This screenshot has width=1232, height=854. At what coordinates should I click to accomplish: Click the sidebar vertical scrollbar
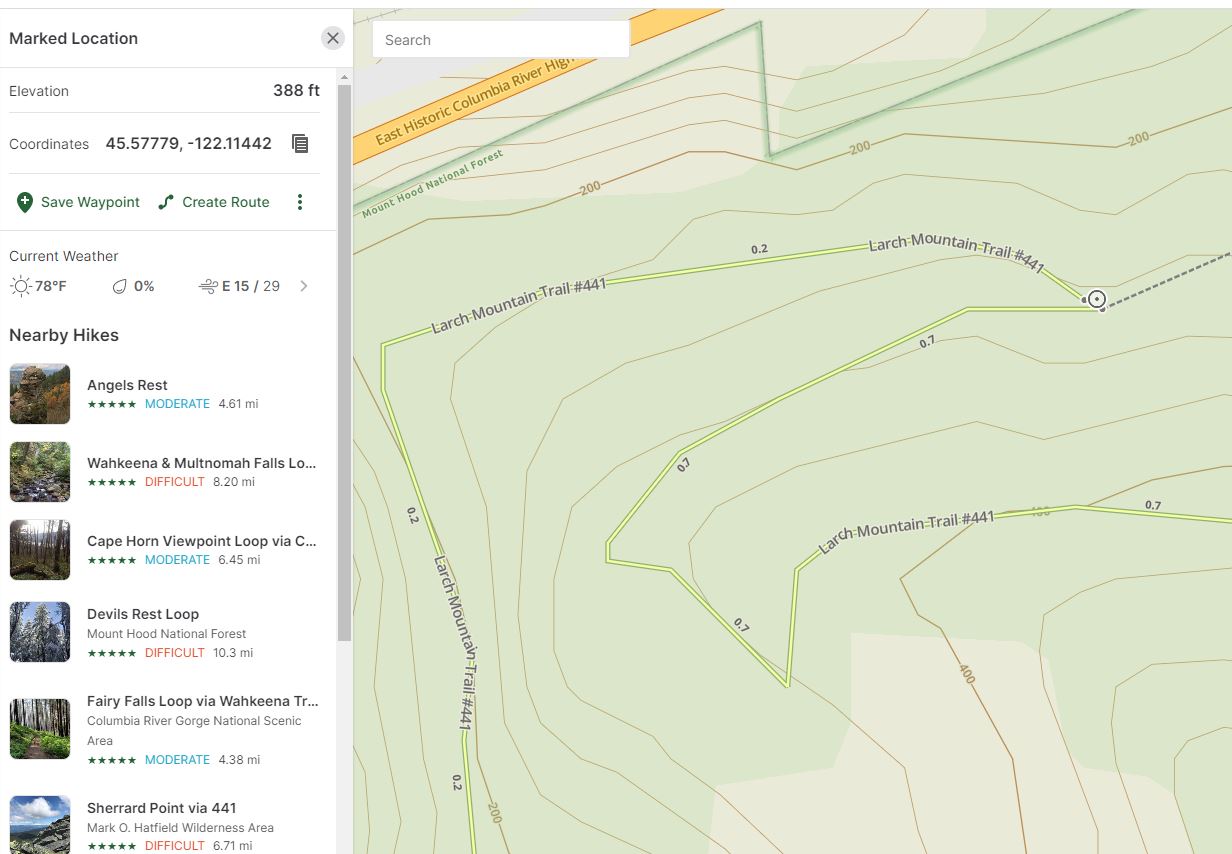[344, 360]
